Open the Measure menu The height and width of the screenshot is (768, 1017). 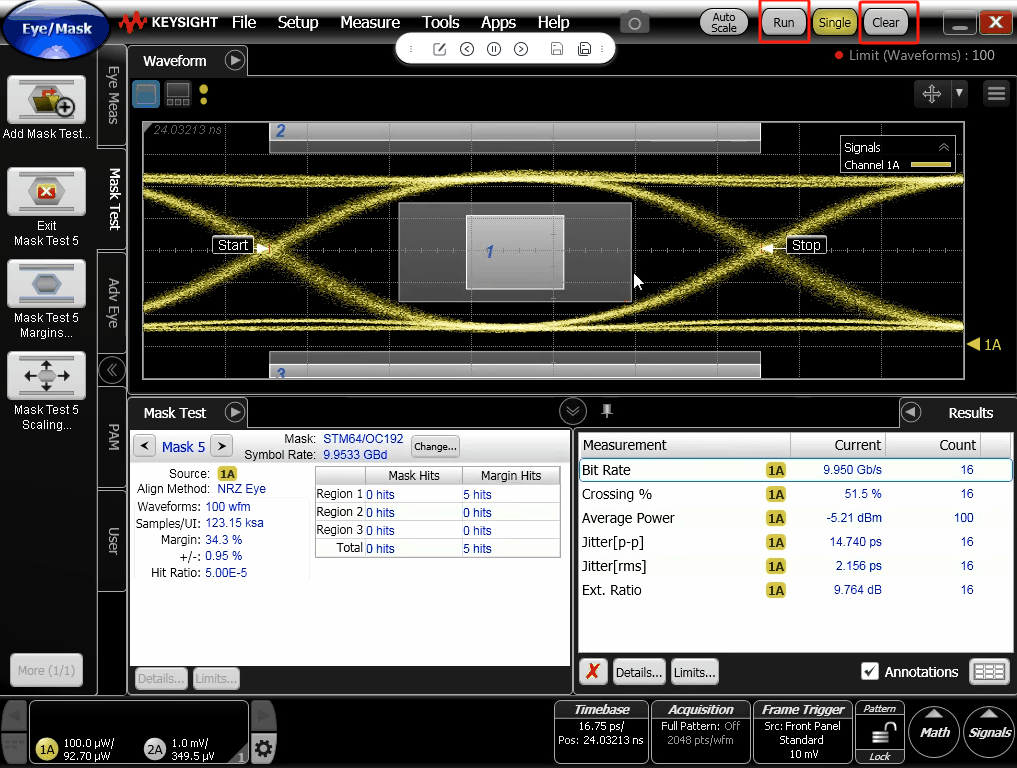pyautogui.click(x=369, y=22)
